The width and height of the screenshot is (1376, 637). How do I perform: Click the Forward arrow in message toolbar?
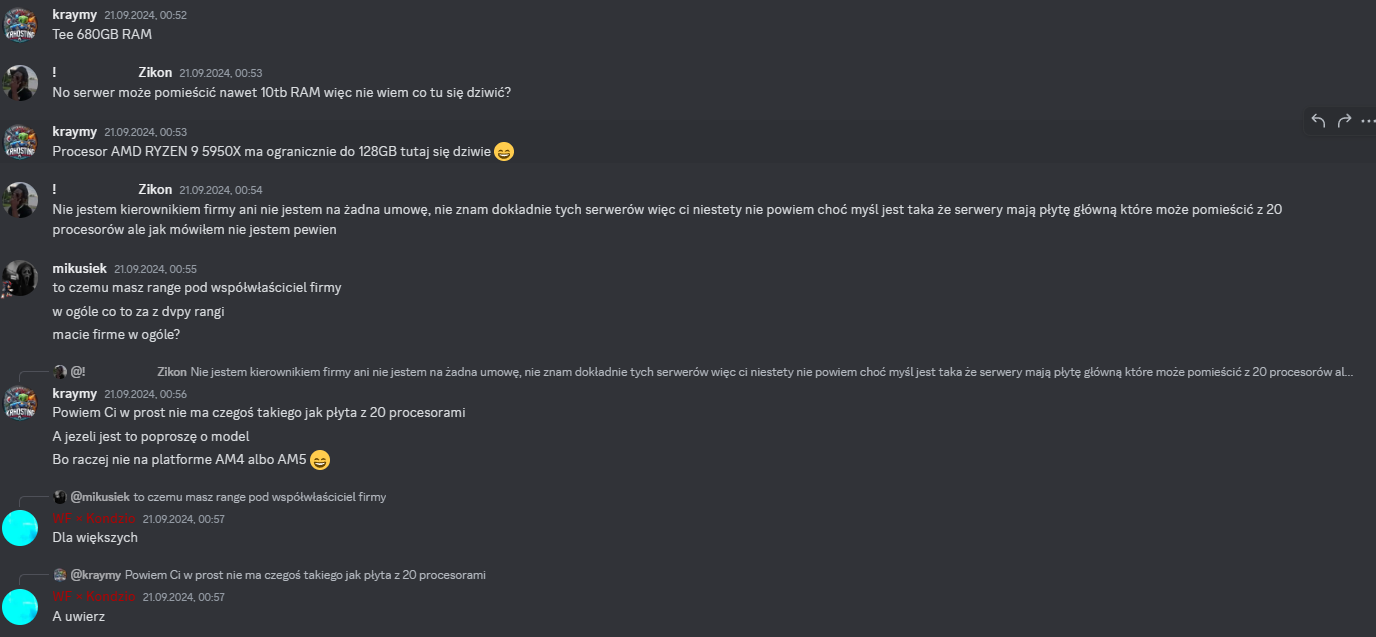pos(1344,121)
